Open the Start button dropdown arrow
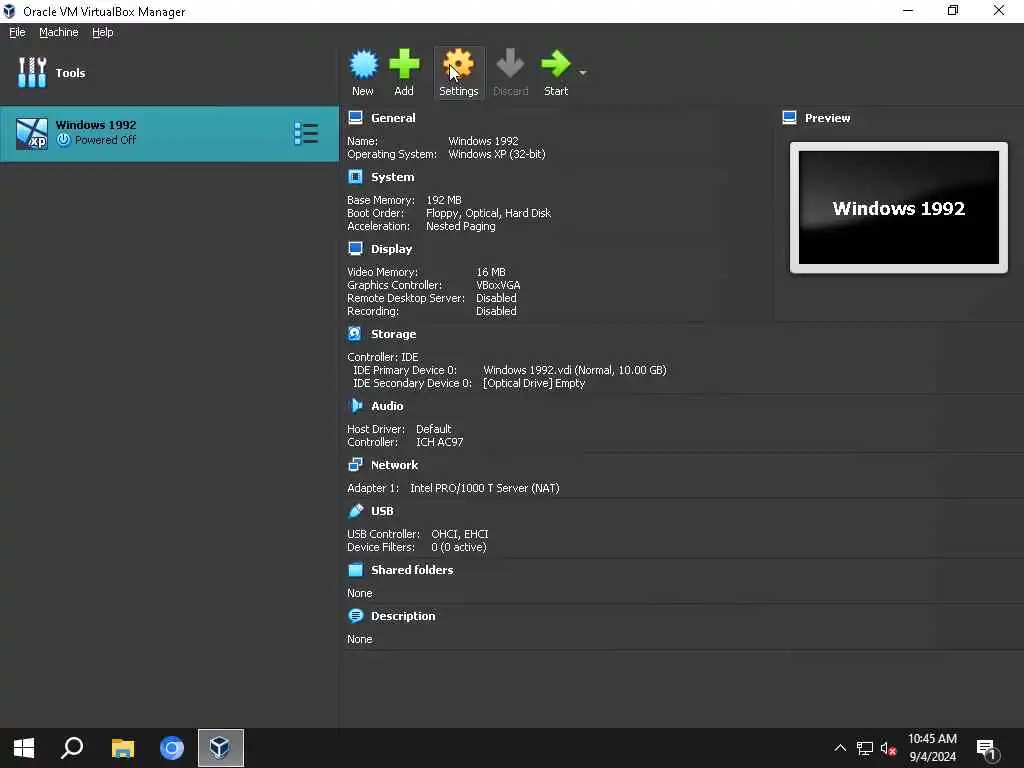1024x768 pixels. 583,72
